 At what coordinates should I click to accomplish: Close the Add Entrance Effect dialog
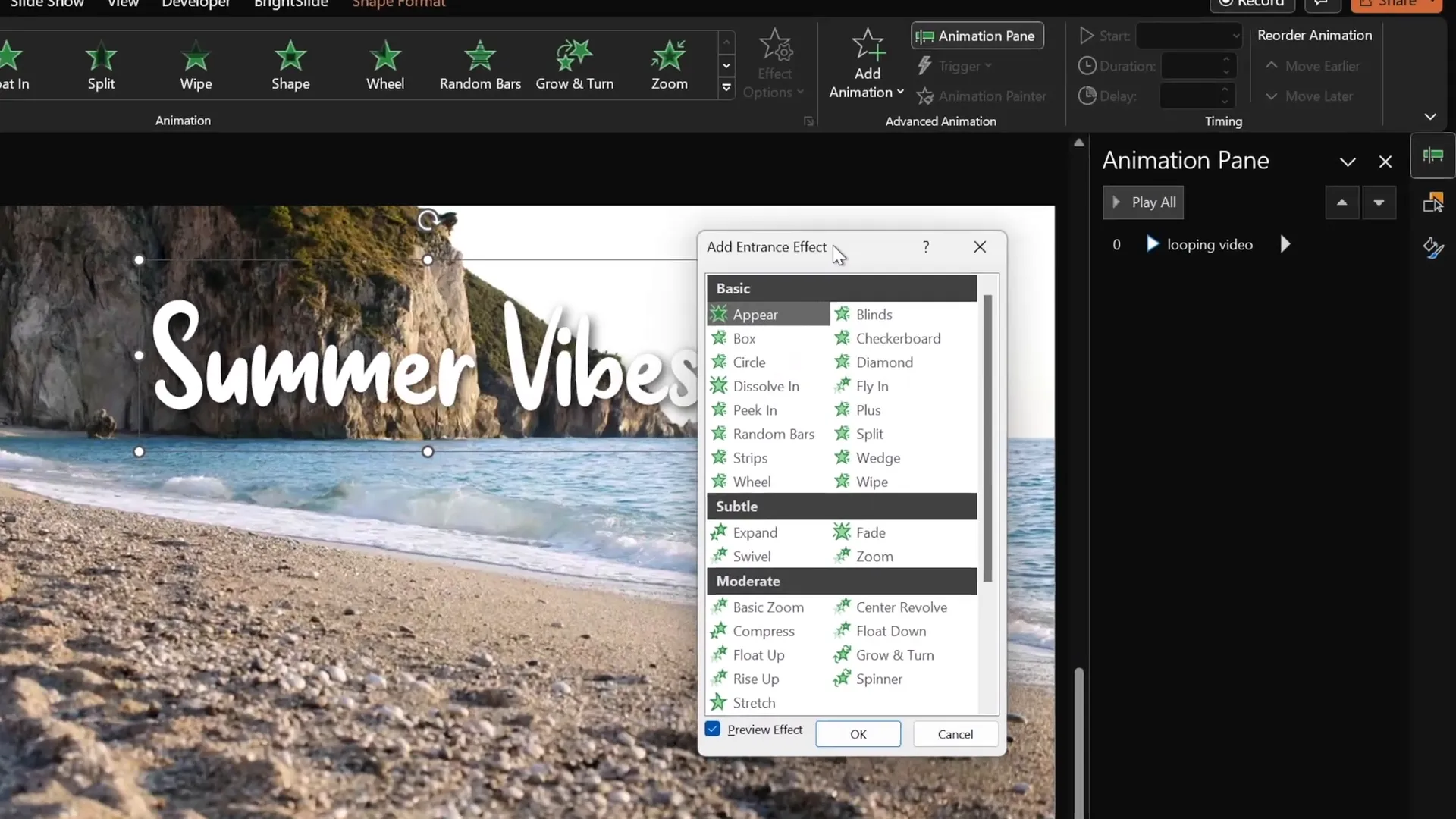coord(980,246)
